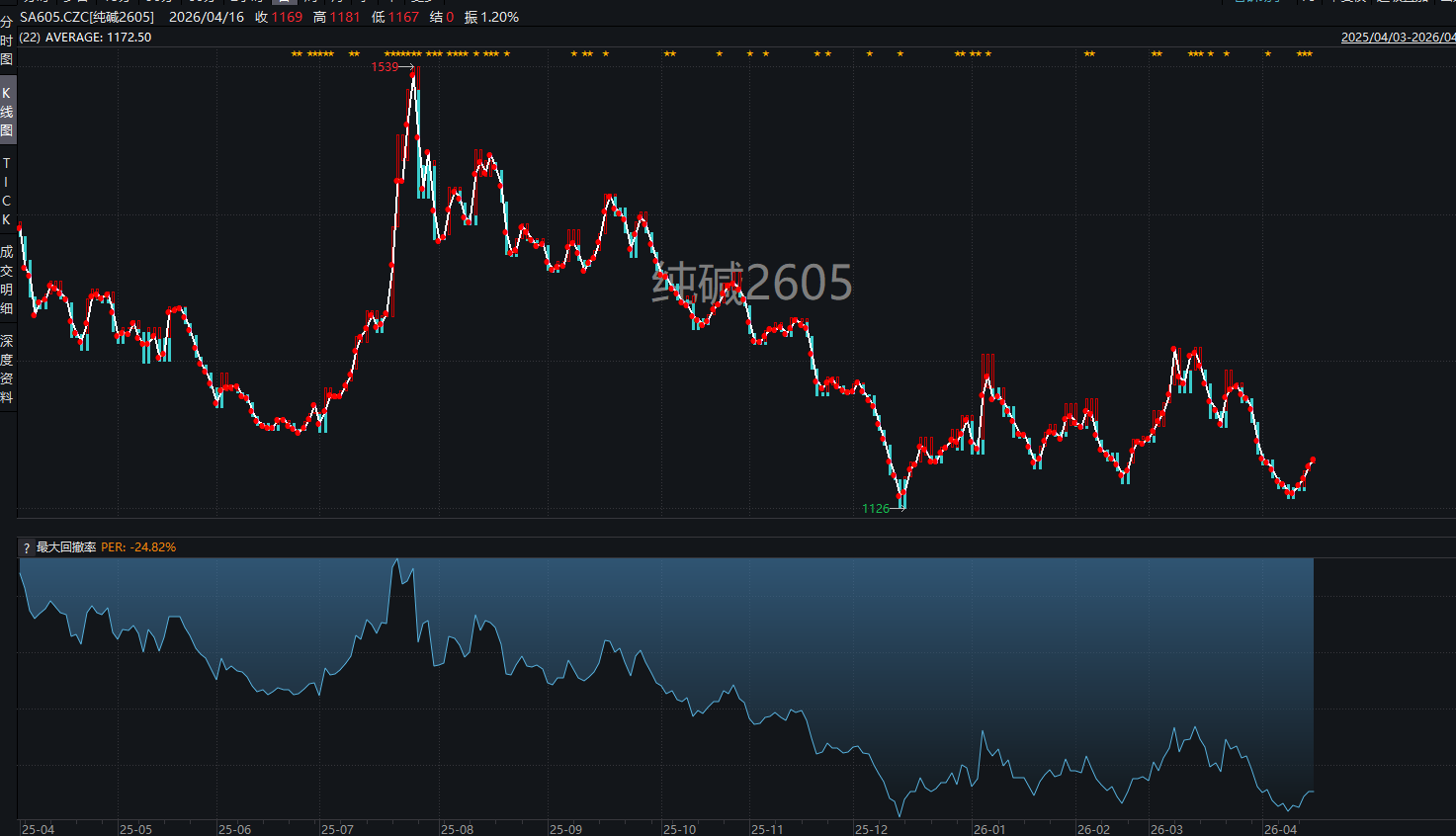Click the 最大回撤率 indicator label
This screenshot has width=1456, height=836.
pyautogui.click(x=66, y=547)
